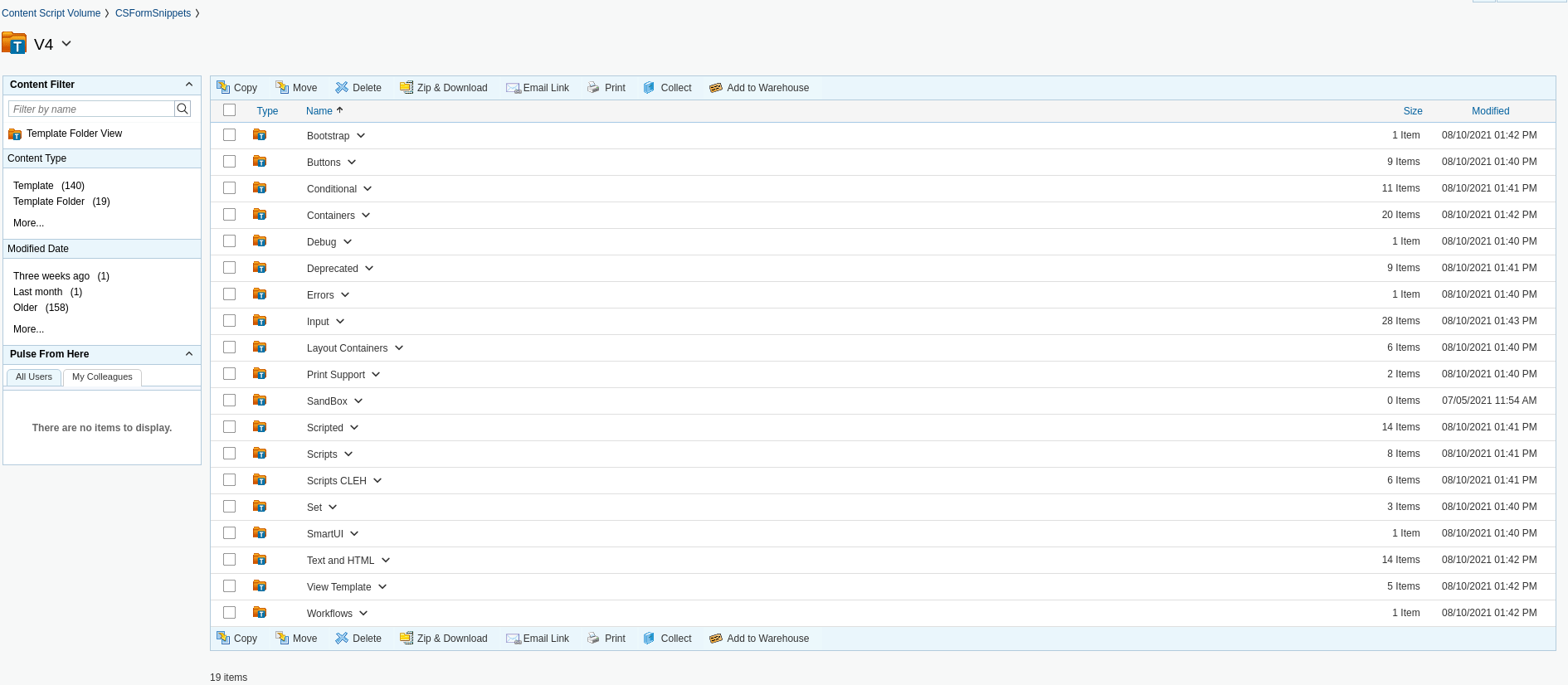Check the Buttons folder checkbox
Screen dimensions: 1568x685
[230, 162]
